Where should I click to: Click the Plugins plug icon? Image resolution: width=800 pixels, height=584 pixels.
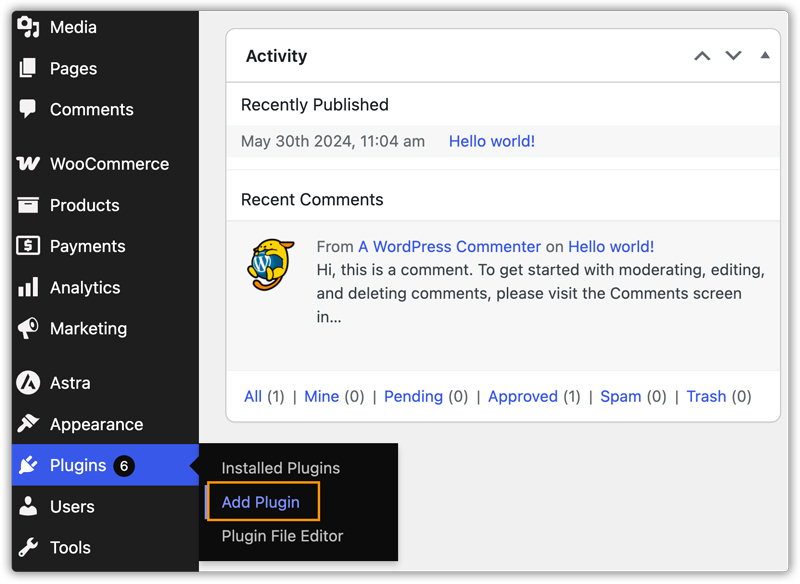click(x=28, y=465)
